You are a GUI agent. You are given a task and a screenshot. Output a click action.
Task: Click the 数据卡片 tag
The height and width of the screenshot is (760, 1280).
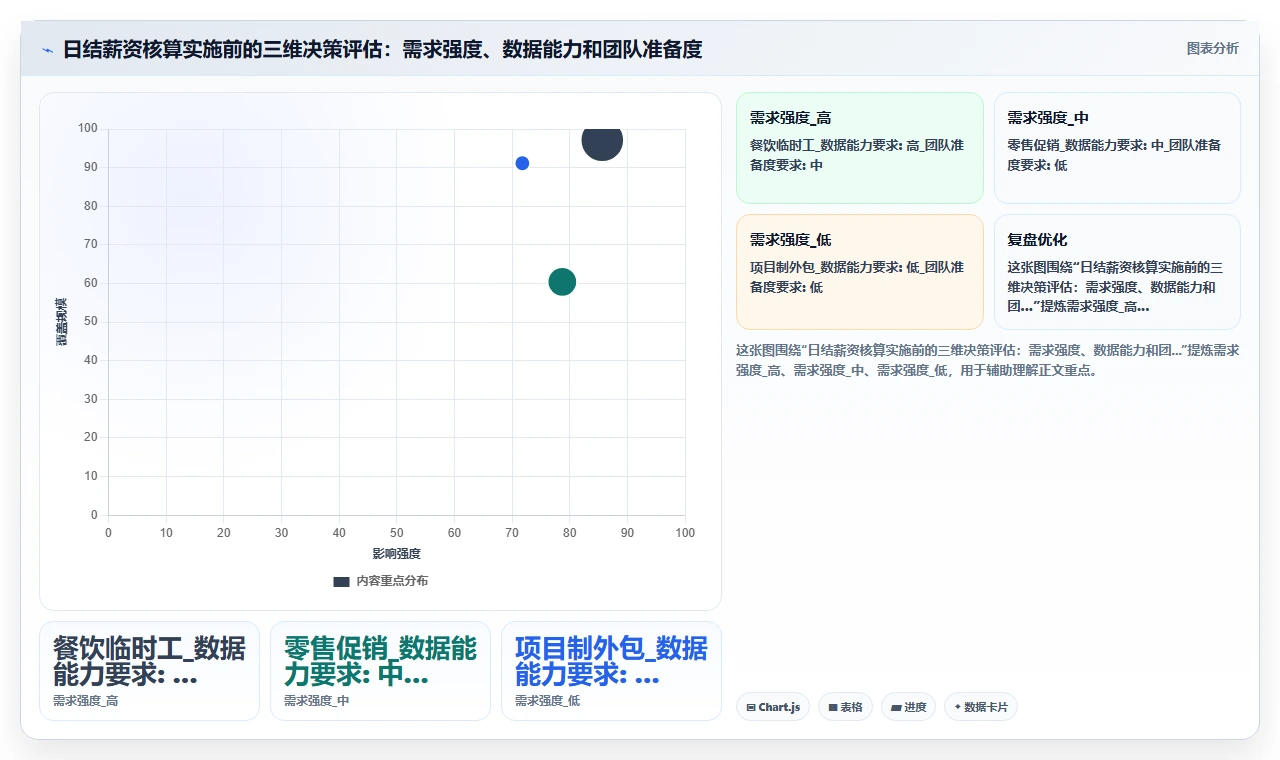click(981, 707)
